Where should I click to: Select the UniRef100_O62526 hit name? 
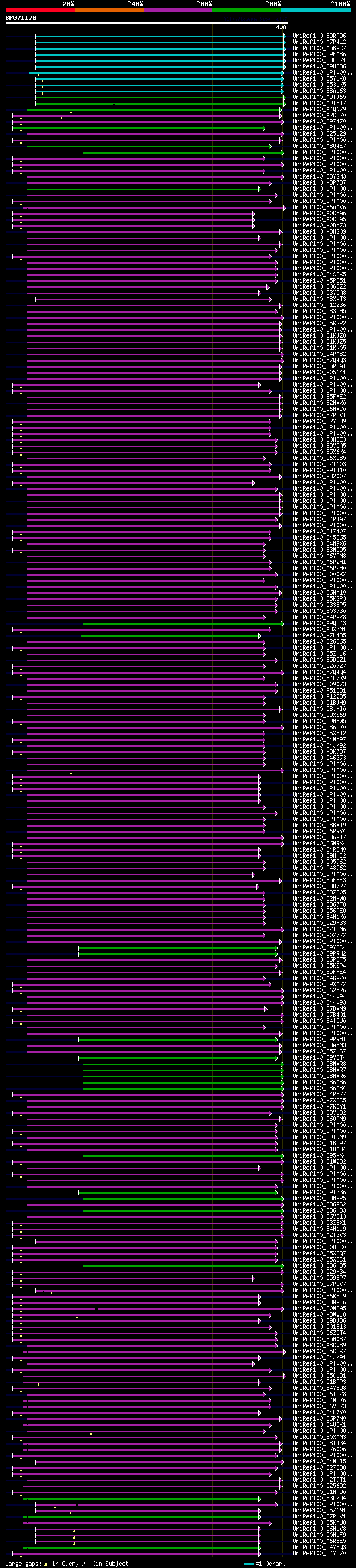pyautogui.click(x=319, y=990)
